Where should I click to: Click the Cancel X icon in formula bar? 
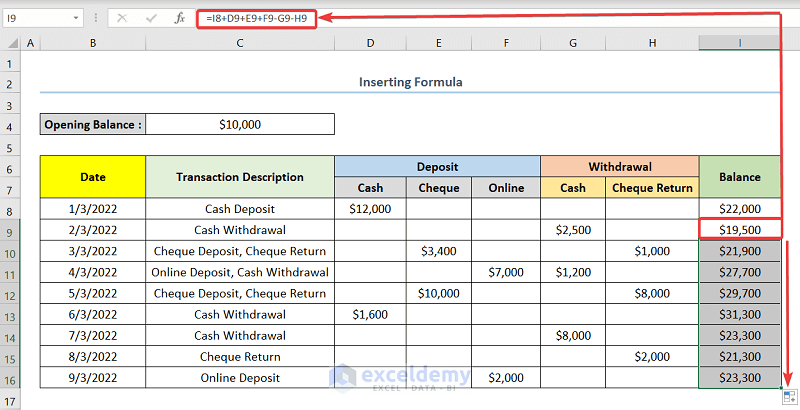pos(122,18)
